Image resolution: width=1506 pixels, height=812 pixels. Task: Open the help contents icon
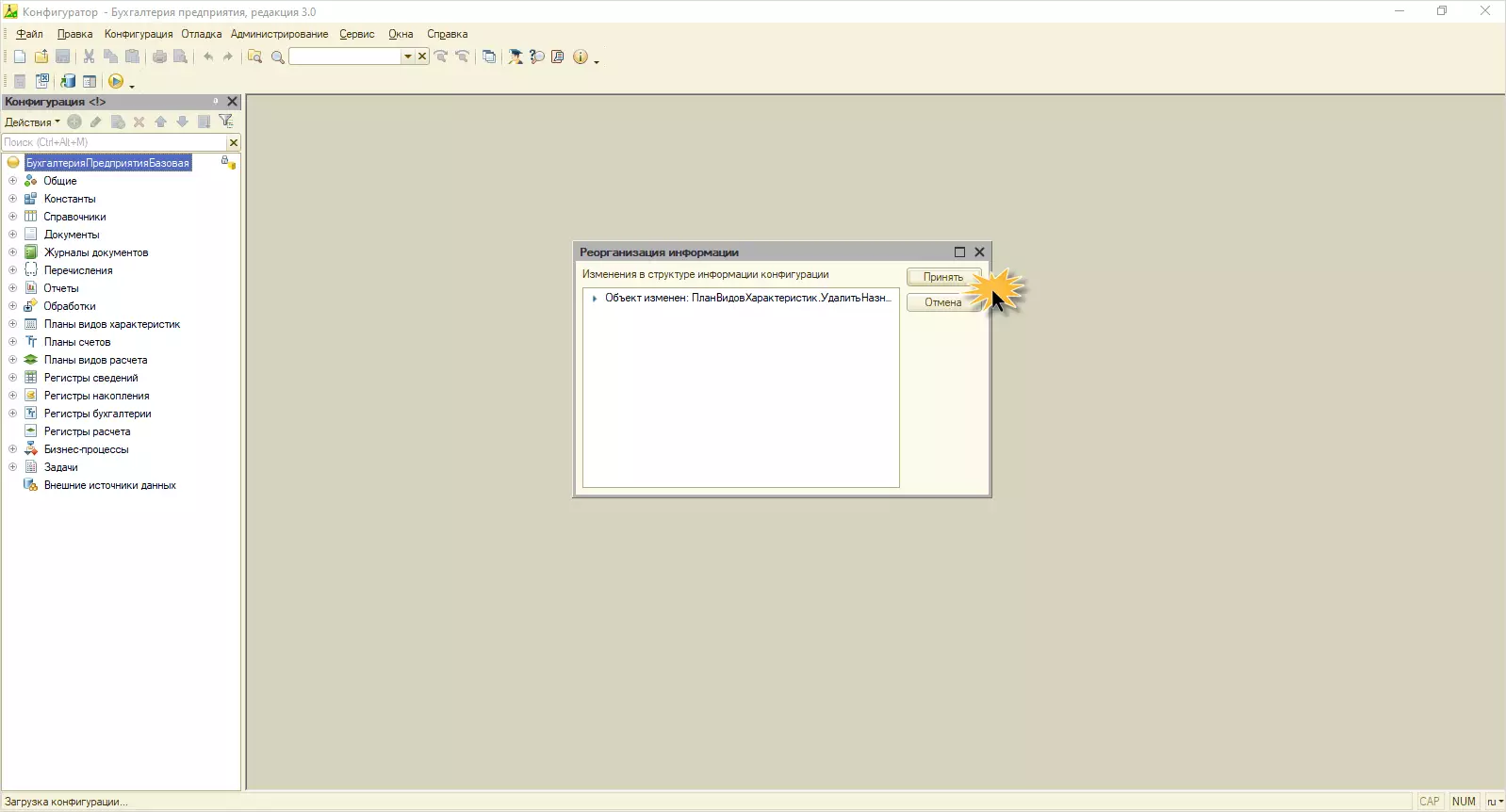[x=558, y=57]
